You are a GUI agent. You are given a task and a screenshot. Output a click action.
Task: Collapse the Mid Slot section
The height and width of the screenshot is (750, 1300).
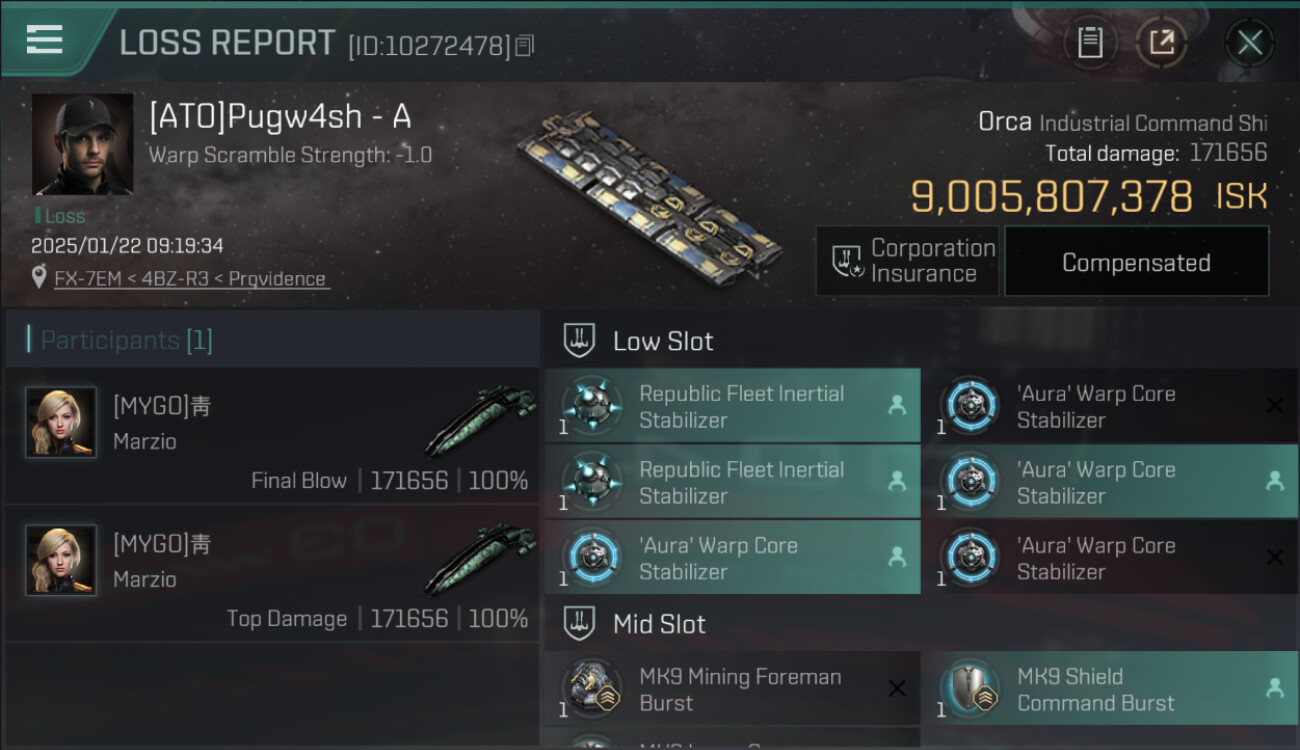[x=580, y=624]
